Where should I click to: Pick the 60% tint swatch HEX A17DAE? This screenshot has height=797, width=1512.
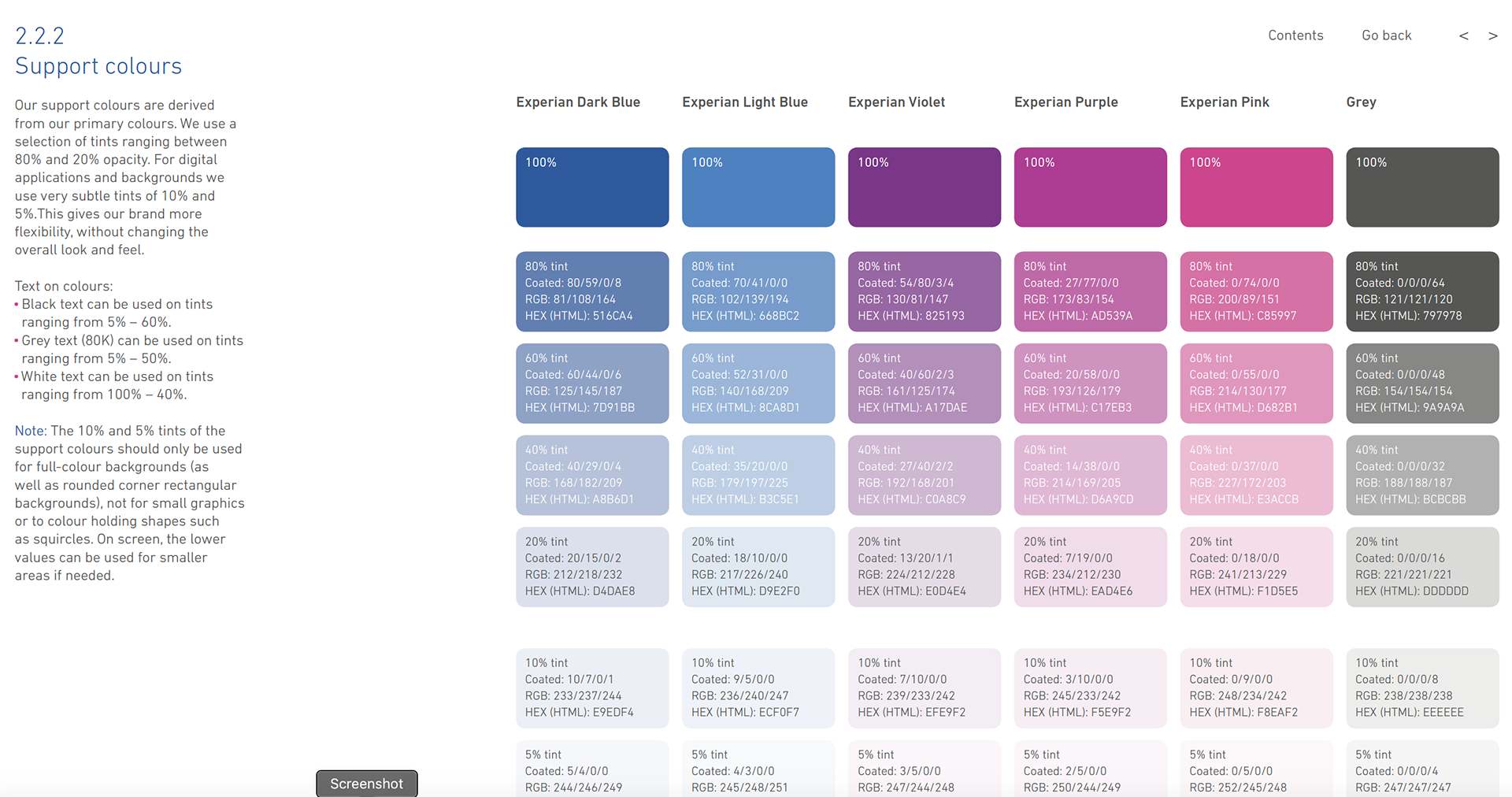tap(925, 384)
